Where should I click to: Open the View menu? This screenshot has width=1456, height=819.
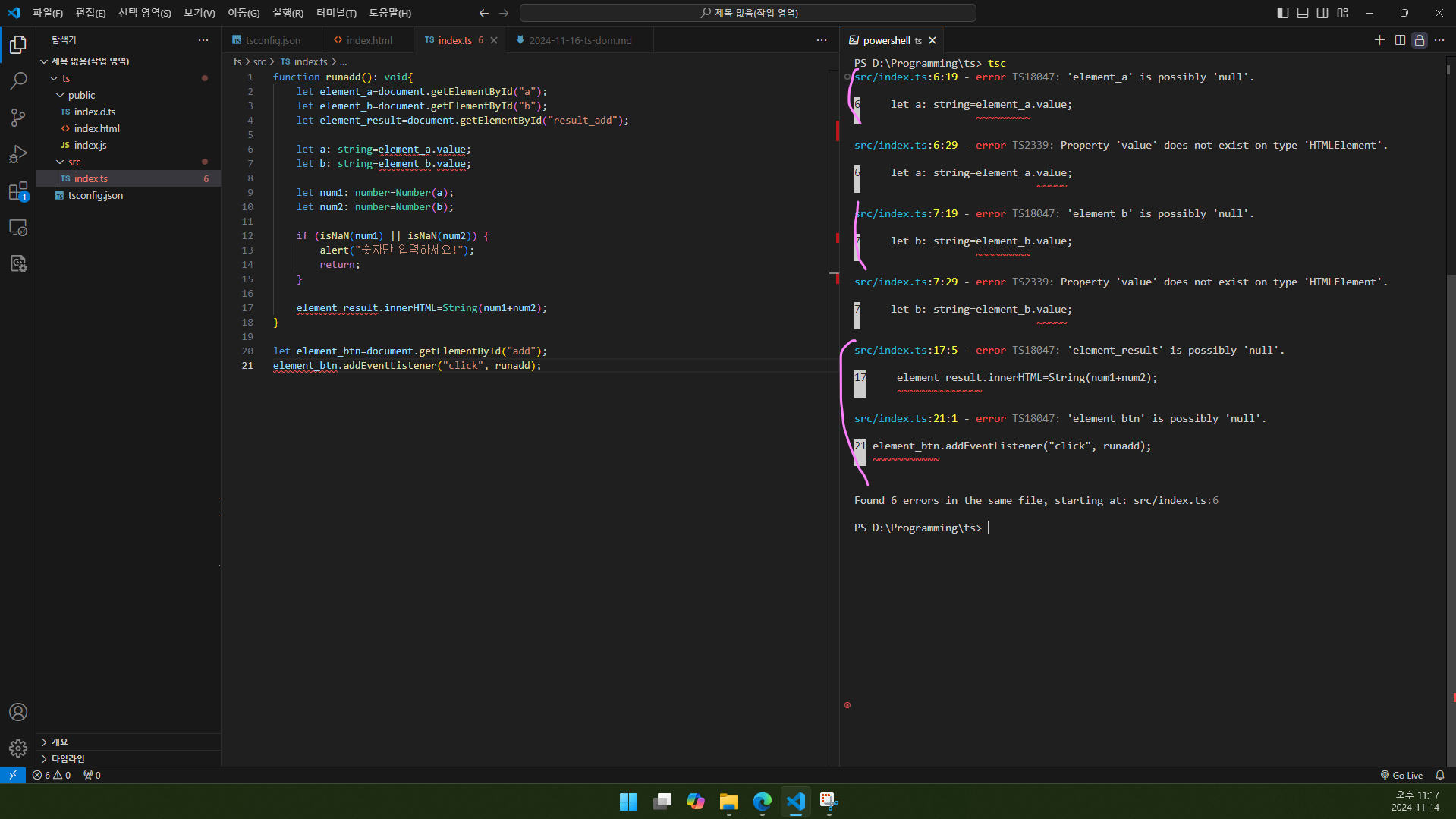click(x=199, y=13)
